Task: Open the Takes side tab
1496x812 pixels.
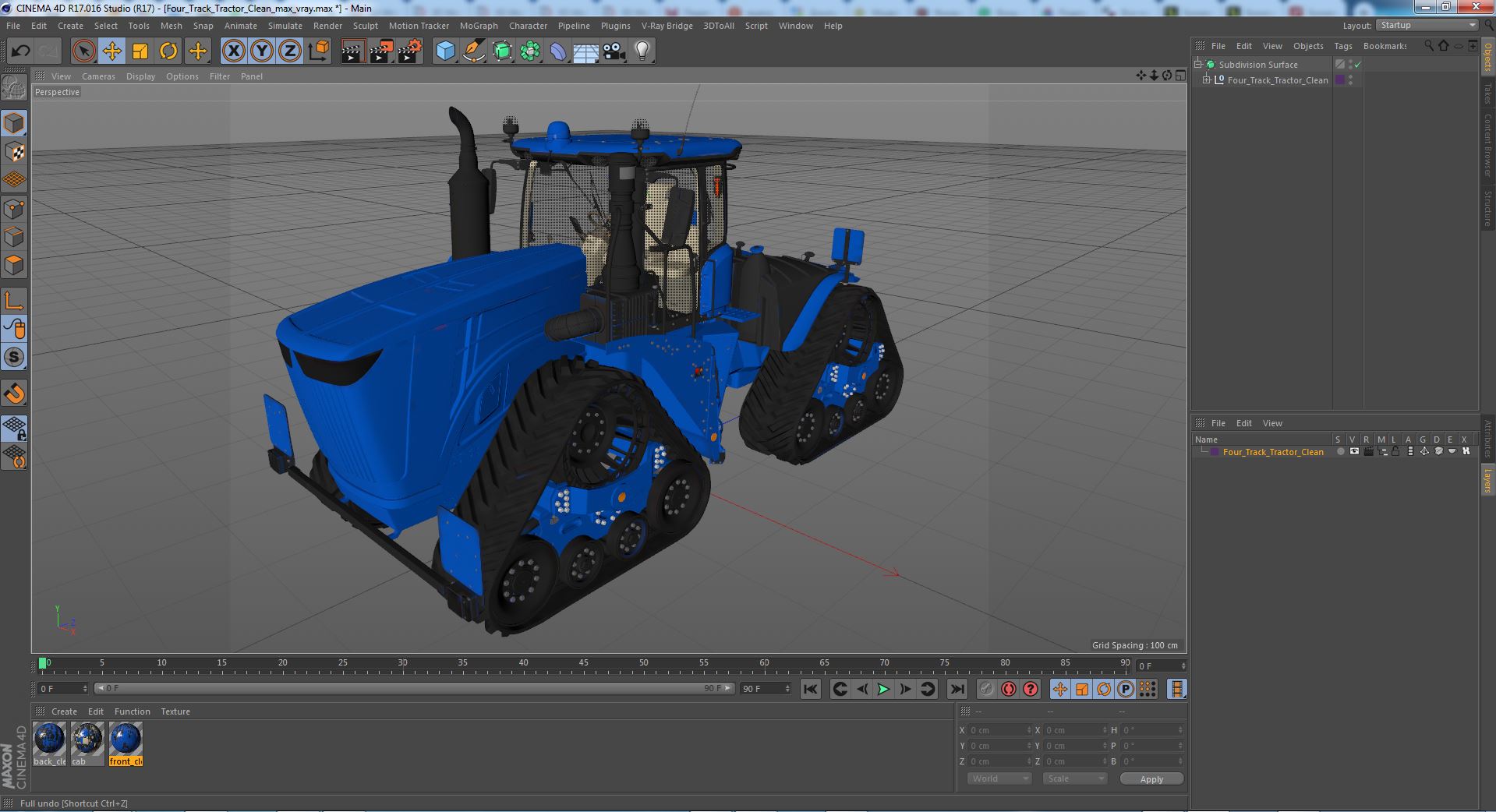Action: [1487, 94]
